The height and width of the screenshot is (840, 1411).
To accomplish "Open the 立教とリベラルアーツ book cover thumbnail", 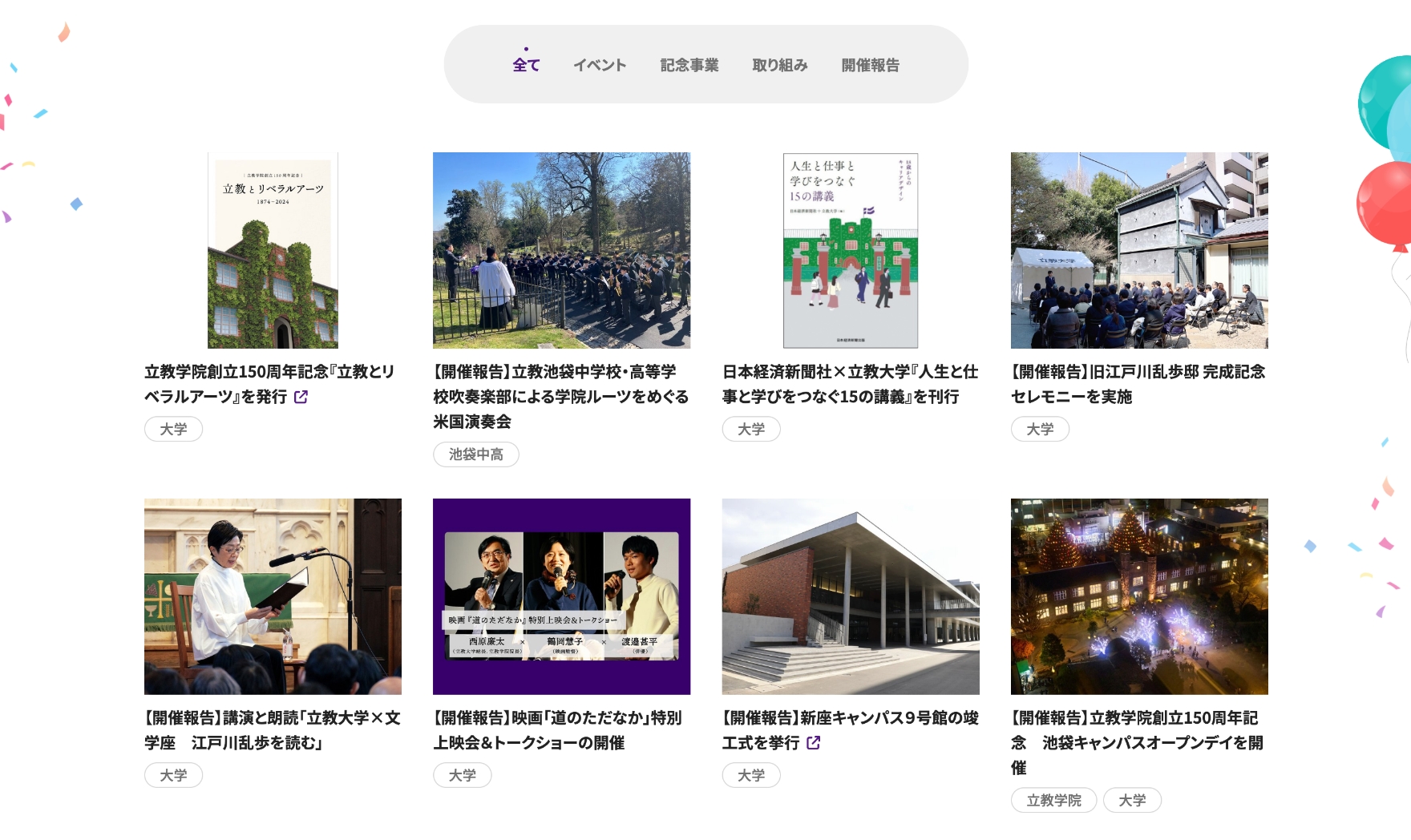I will 273,250.
